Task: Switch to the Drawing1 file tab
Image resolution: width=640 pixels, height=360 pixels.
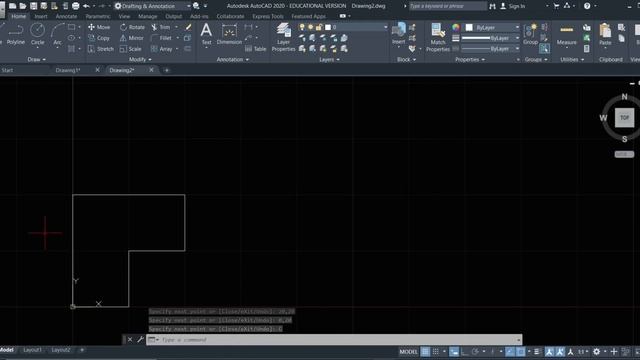Action: pyautogui.click(x=68, y=70)
